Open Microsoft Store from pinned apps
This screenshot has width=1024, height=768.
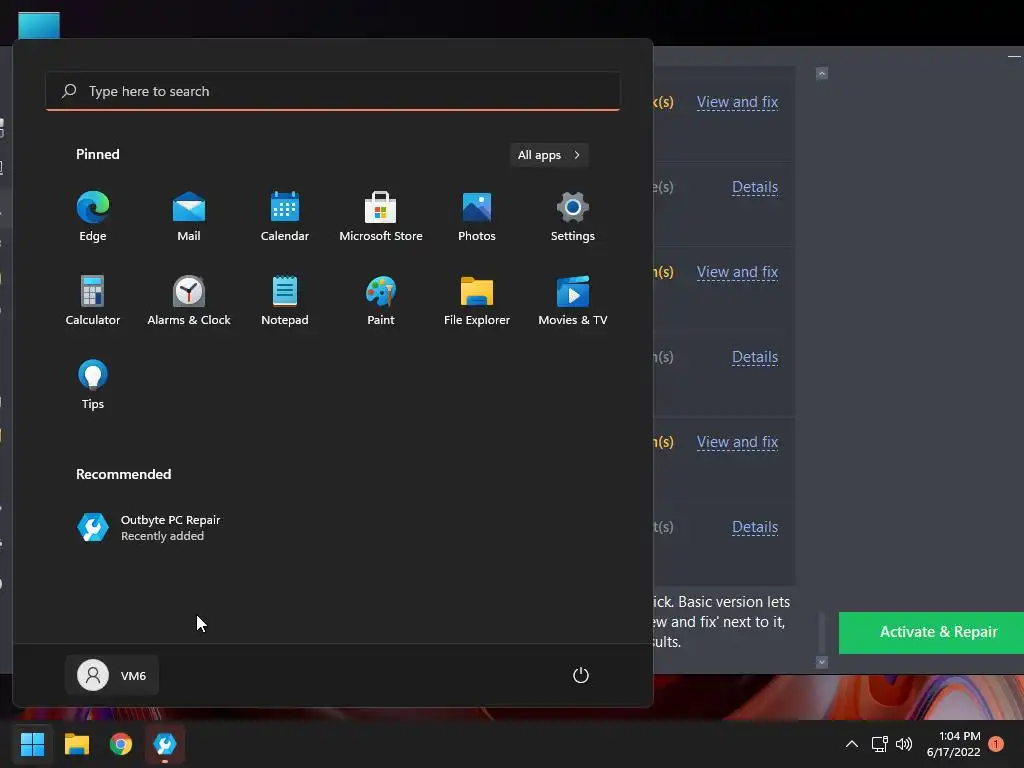381,217
